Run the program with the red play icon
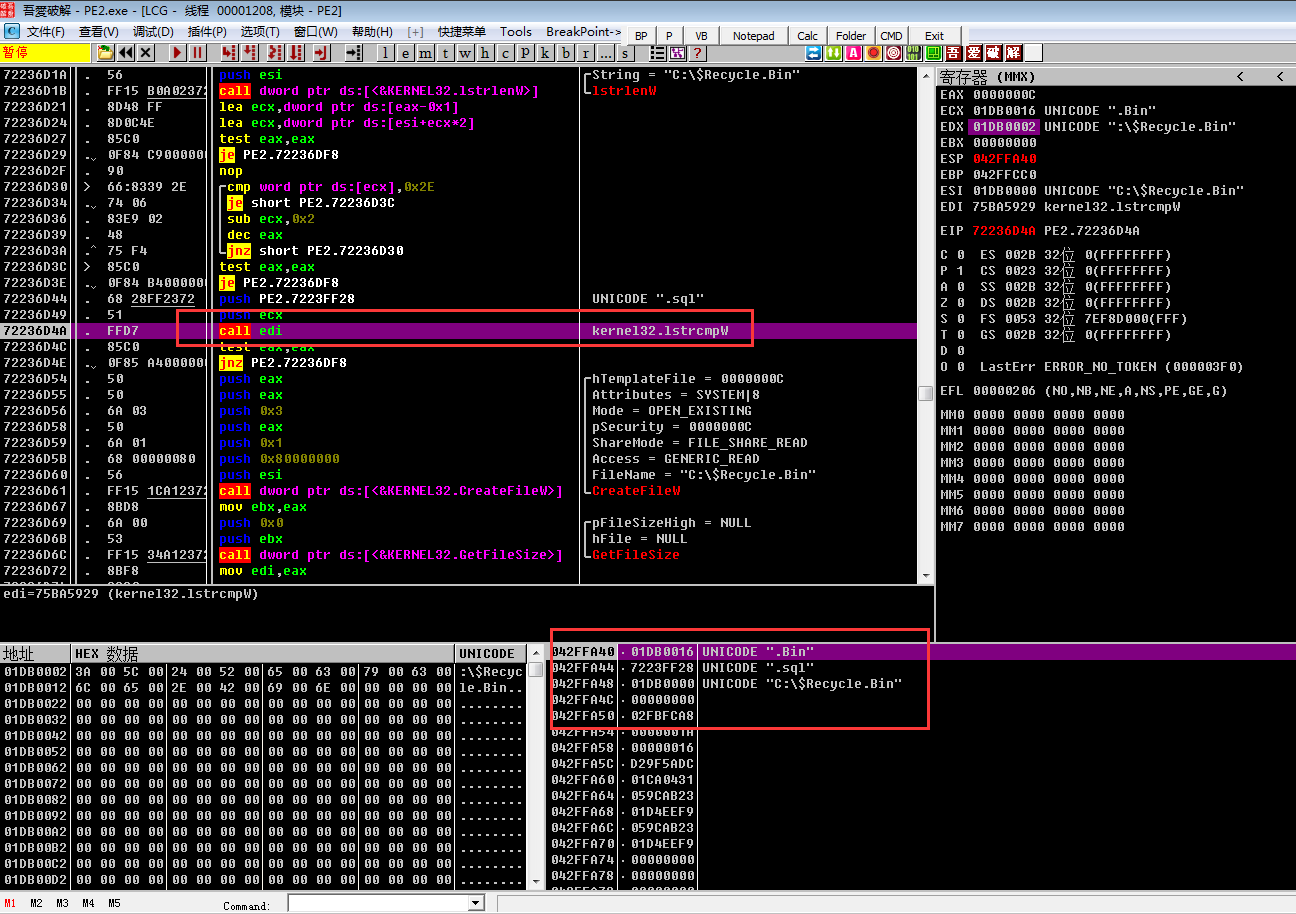Viewport: 1296px width, 914px height. coord(177,53)
